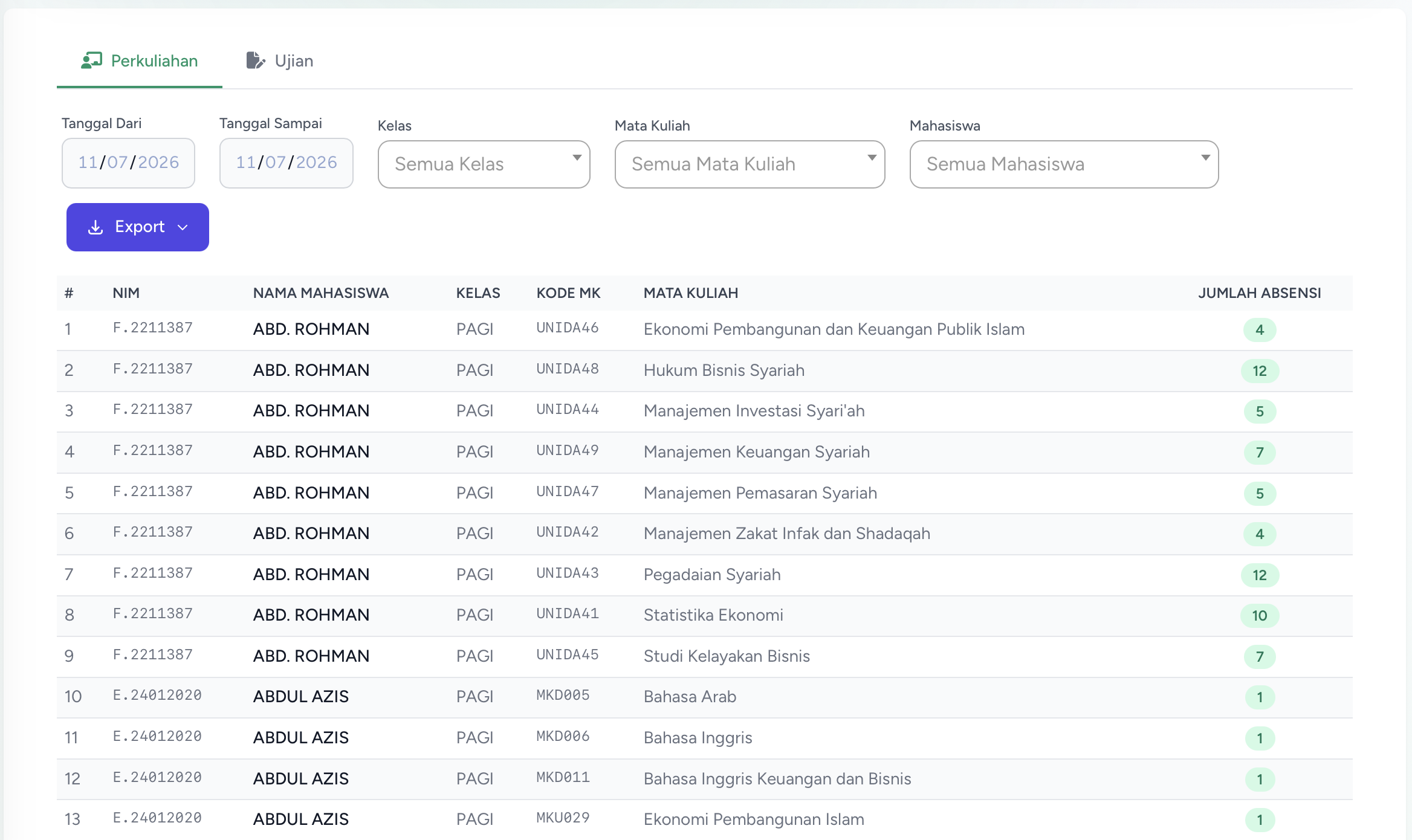Click absensi badge 7 for Studi Kelayakan Bisnis
Screen dimensions: 1412x840
tap(1260, 657)
